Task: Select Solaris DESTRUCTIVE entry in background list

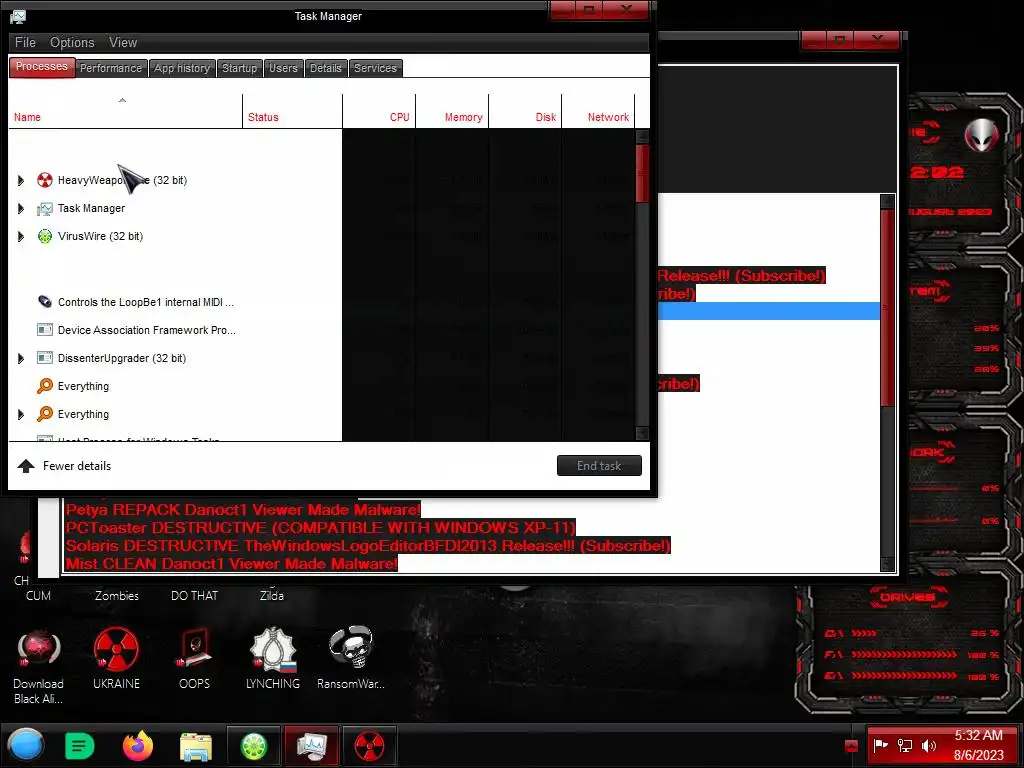Action: click(x=368, y=545)
